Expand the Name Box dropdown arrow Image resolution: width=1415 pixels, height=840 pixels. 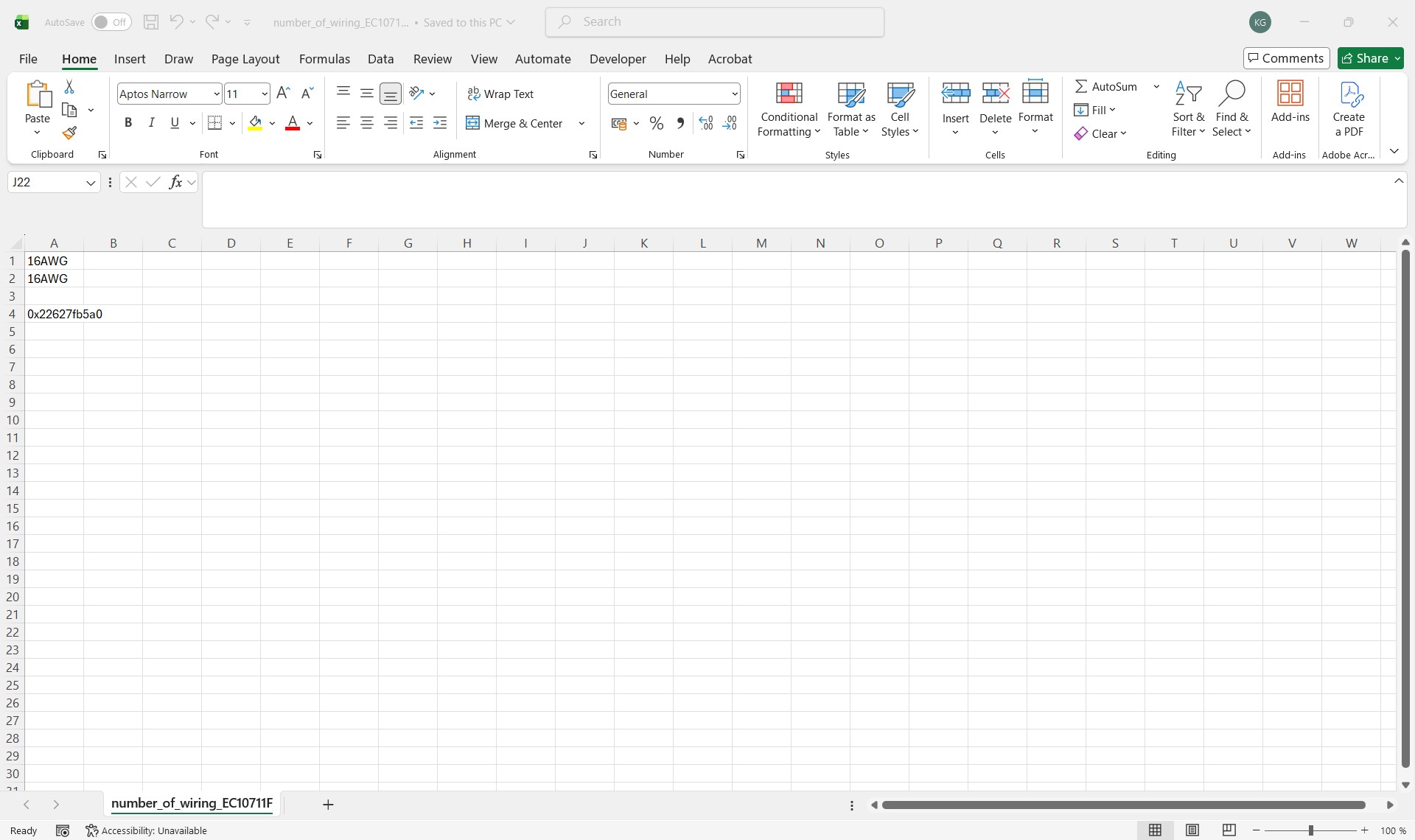pos(91,183)
